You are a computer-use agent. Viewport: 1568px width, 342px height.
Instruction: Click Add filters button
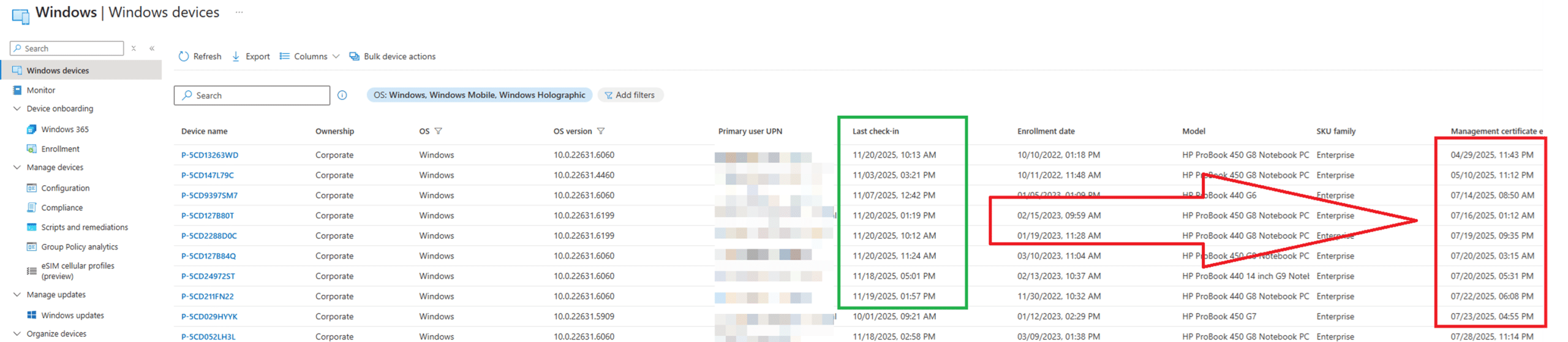coord(630,95)
